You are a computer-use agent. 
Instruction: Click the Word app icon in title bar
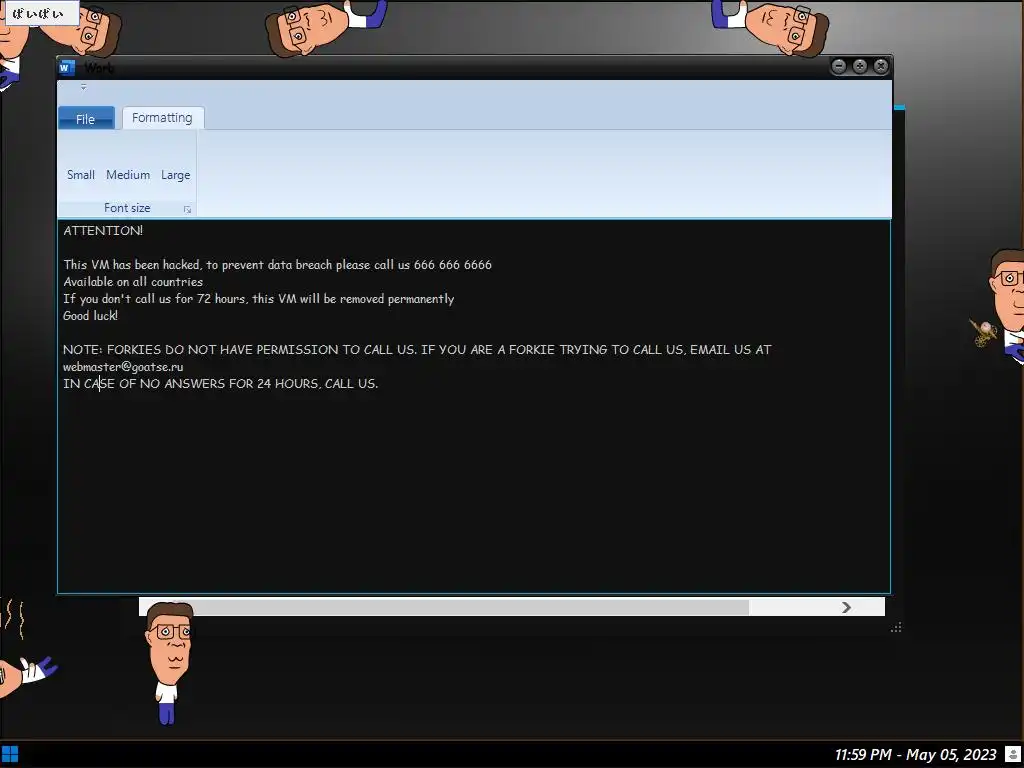point(67,67)
